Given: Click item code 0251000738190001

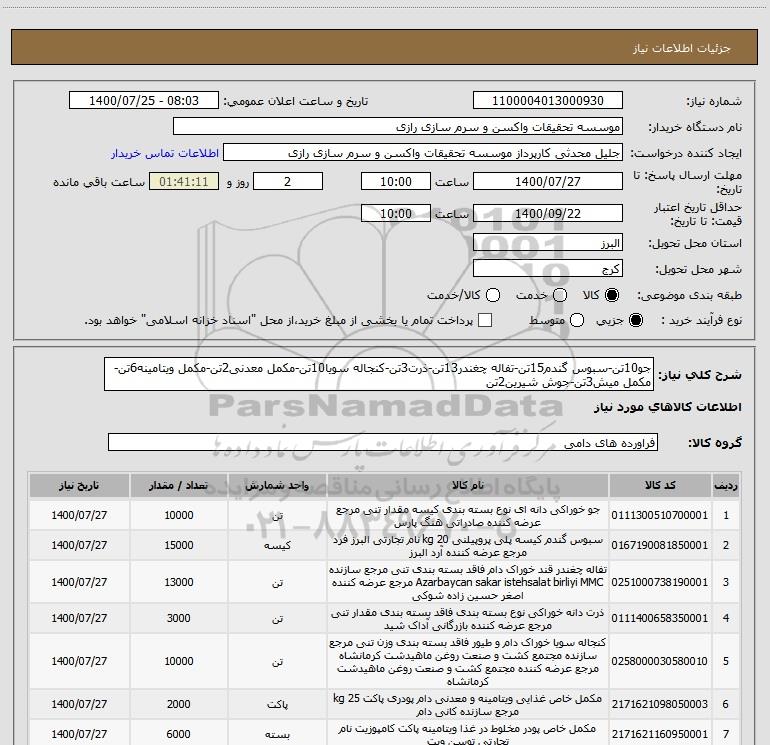Looking at the screenshot, I should 660,582.
